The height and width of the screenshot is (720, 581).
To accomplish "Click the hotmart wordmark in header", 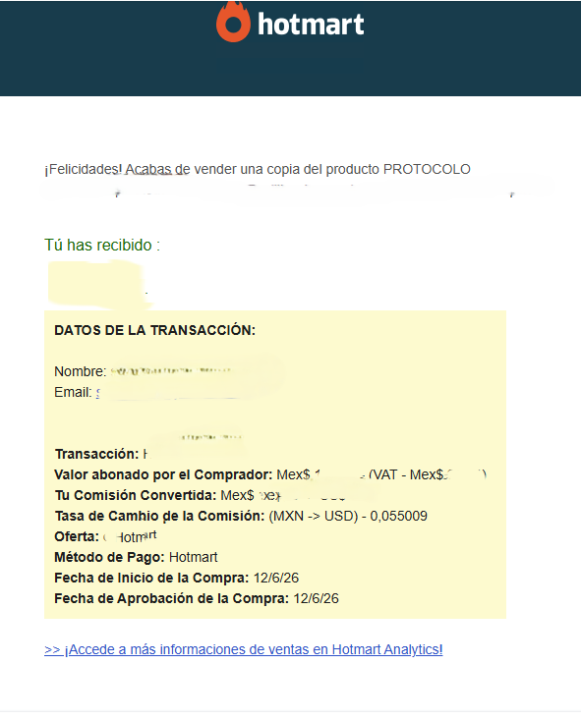I will click(311, 24).
